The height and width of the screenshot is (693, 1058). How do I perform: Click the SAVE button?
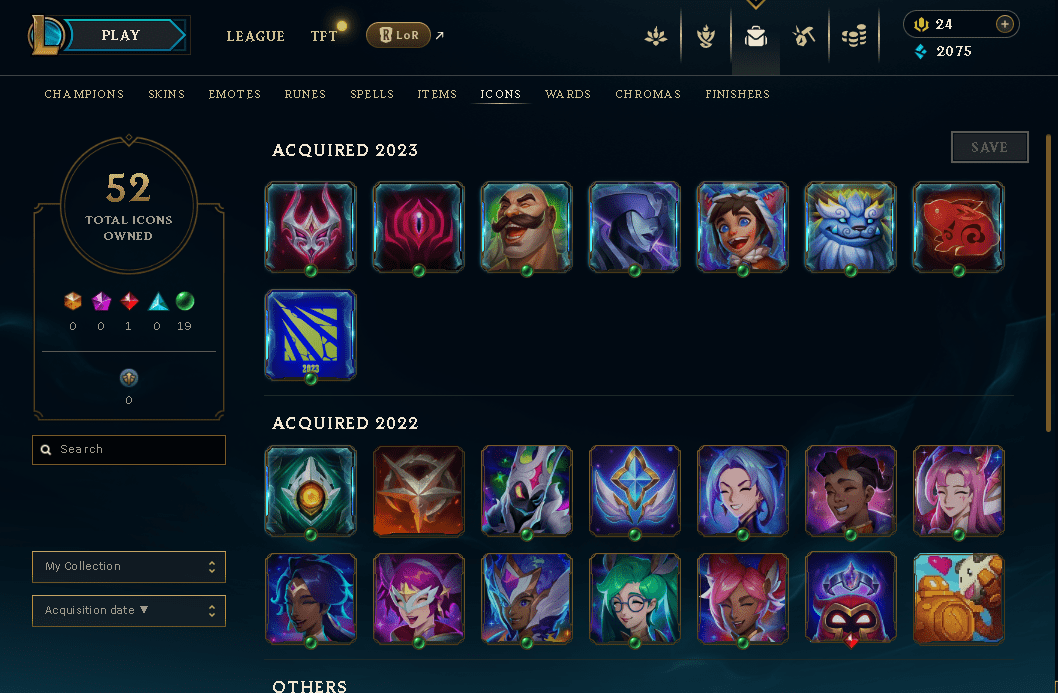(990, 147)
